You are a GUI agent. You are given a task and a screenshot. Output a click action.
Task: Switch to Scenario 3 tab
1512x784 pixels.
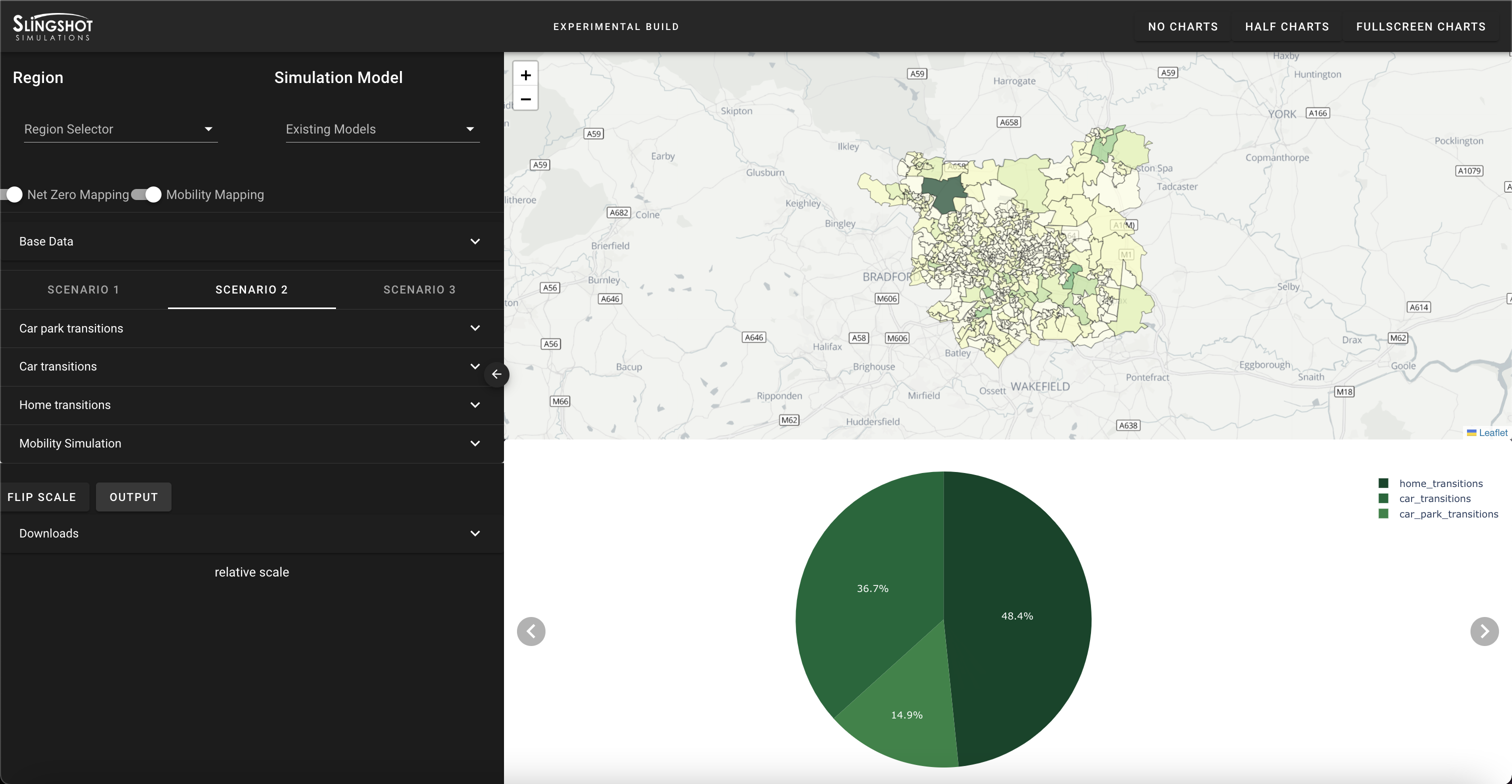click(419, 289)
